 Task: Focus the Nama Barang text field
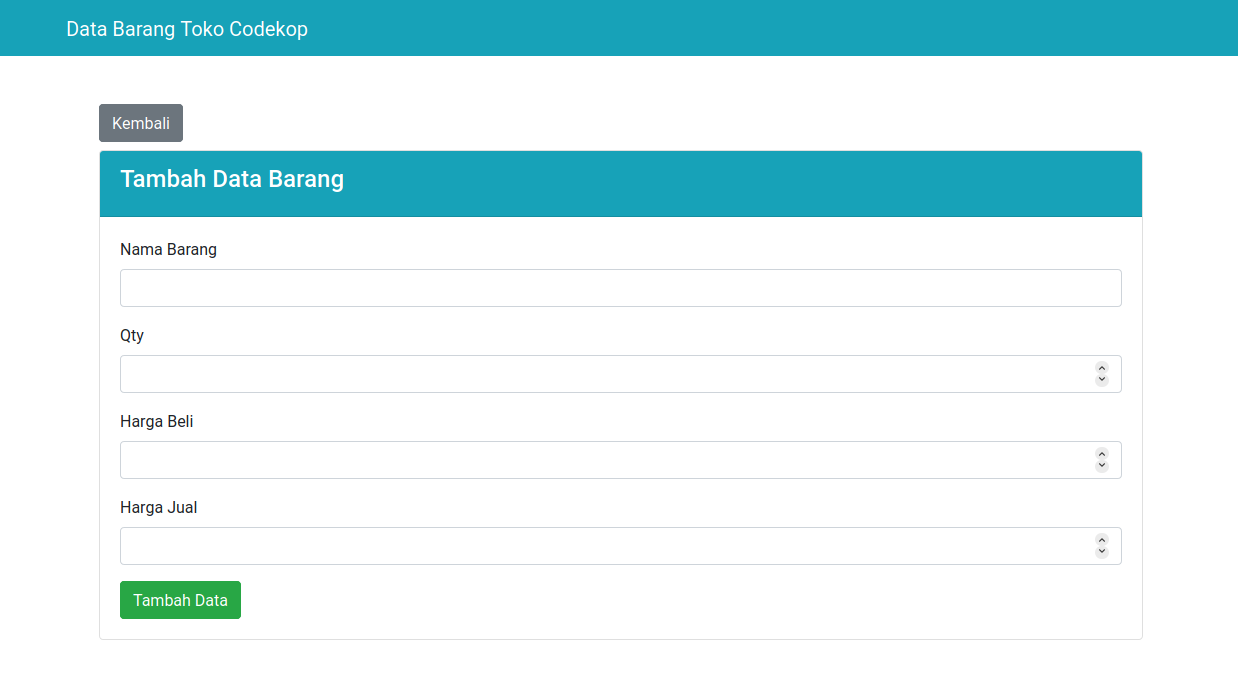click(x=620, y=288)
